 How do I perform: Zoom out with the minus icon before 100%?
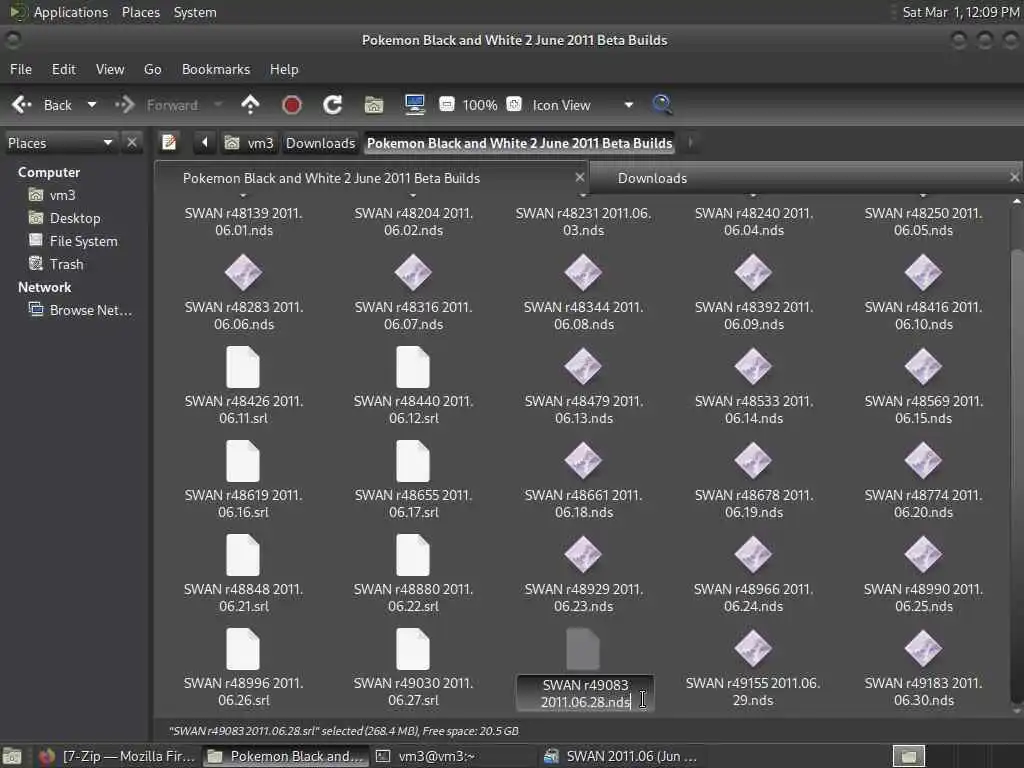tap(447, 104)
